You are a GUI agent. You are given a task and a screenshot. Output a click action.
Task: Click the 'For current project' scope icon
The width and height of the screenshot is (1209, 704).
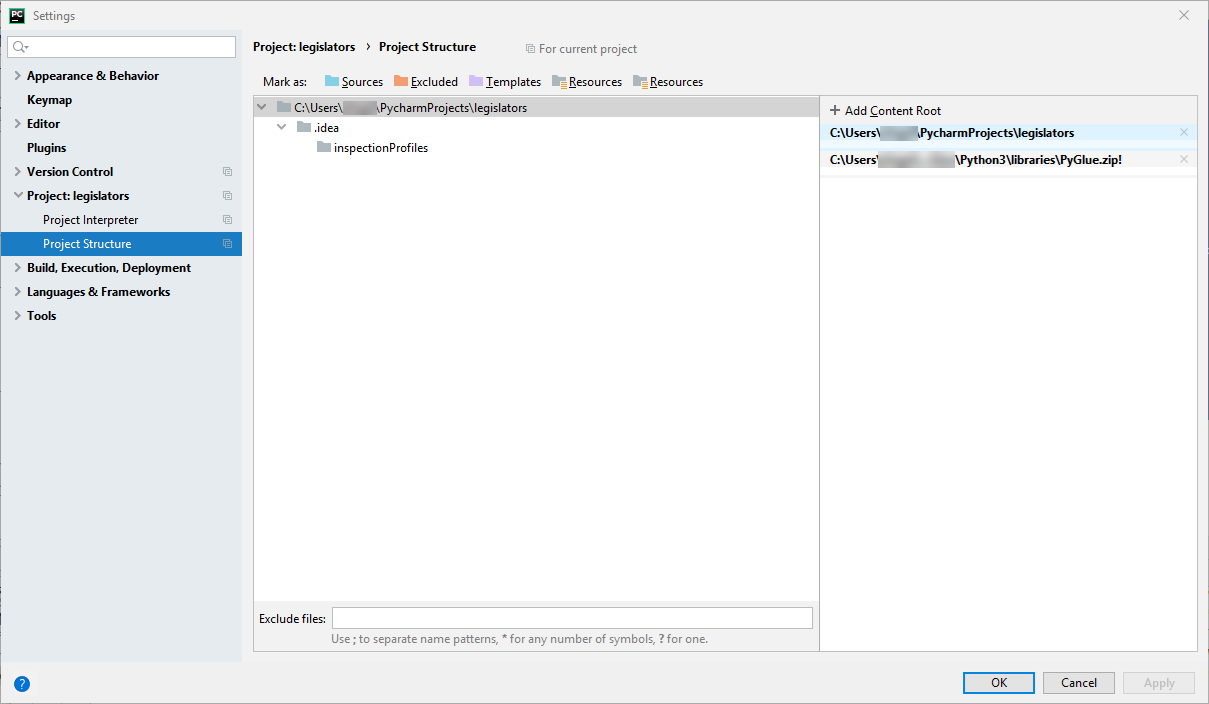click(530, 48)
